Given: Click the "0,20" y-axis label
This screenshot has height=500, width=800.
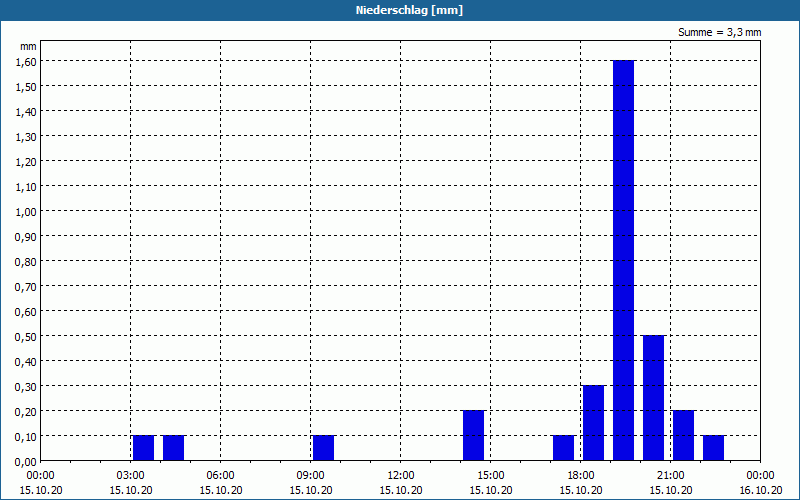Looking at the screenshot, I should tap(26, 411).
